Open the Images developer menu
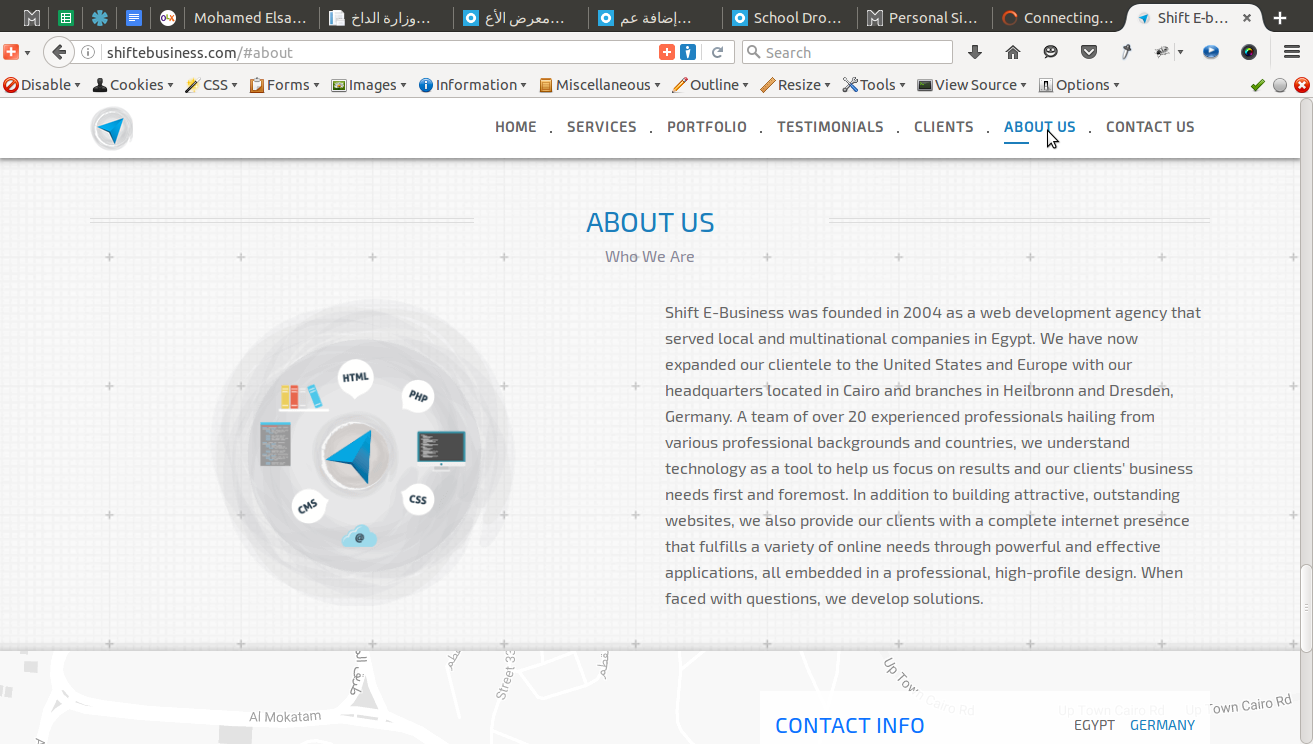 point(369,85)
